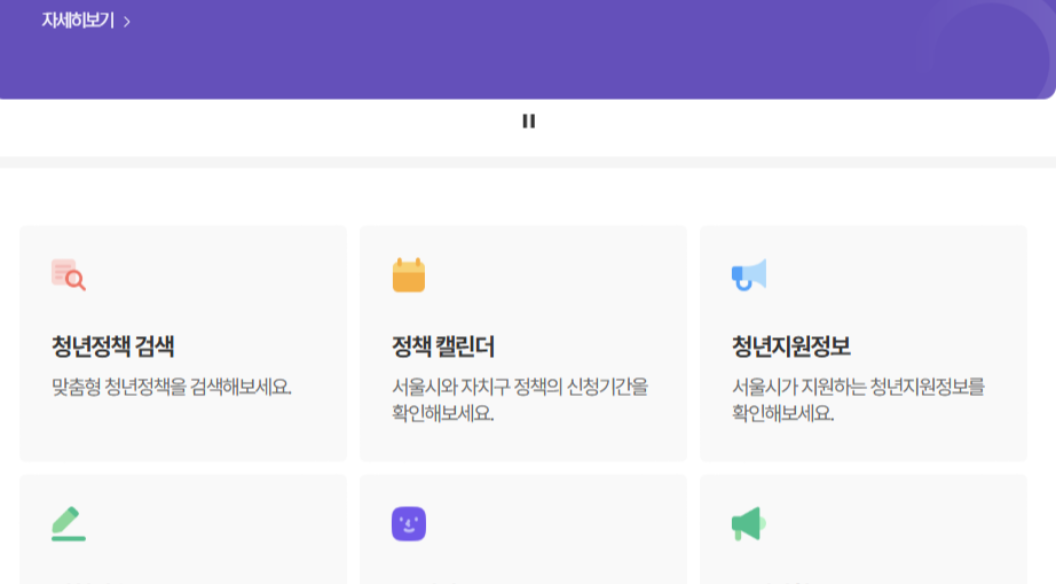Screen dimensions: 1056x584
Task: Open the 청년지원정보 card title
Action: pos(791,347)
